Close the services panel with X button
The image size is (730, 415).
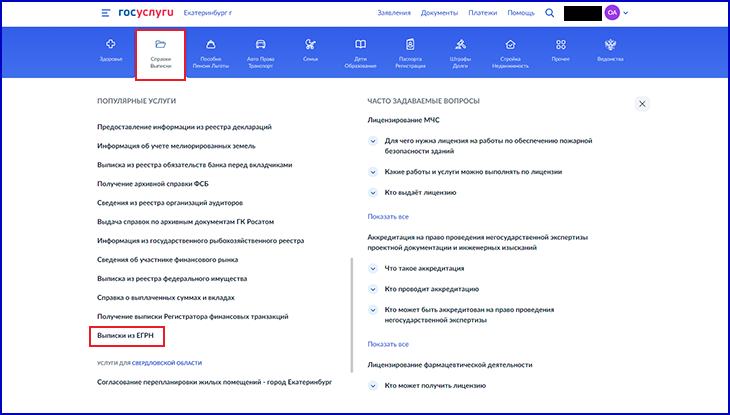point(642,103)
